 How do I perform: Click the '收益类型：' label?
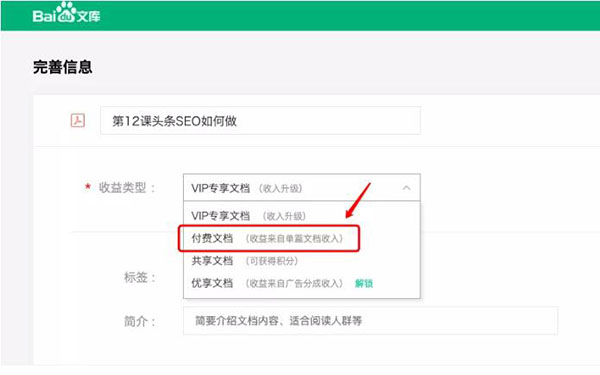click(x=127, y=188)
